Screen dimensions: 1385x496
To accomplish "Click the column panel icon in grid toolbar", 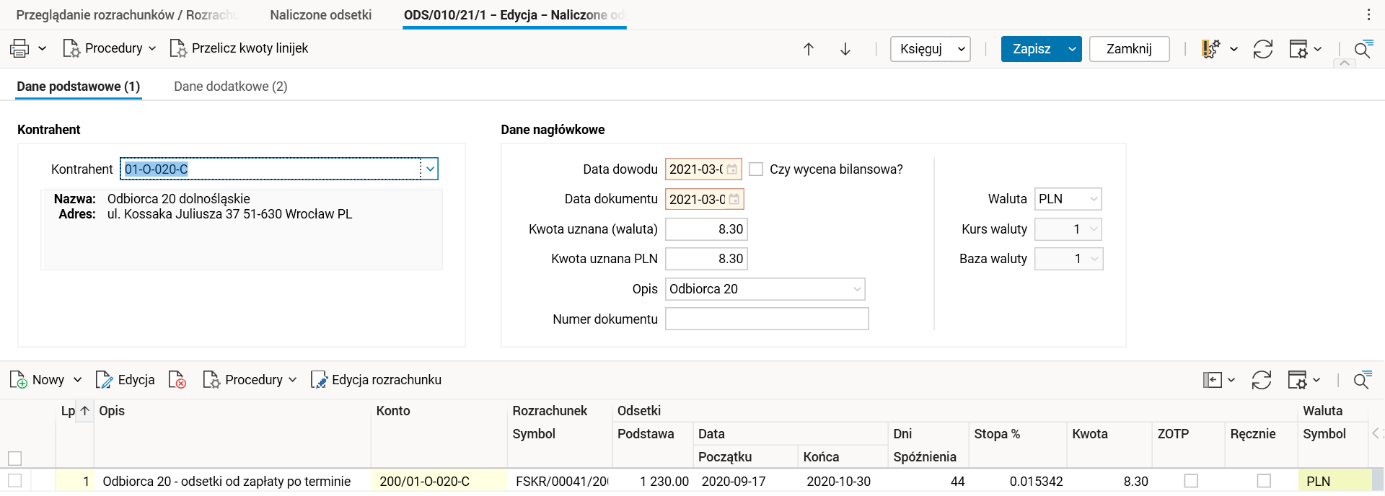I will pos(1213,380).
